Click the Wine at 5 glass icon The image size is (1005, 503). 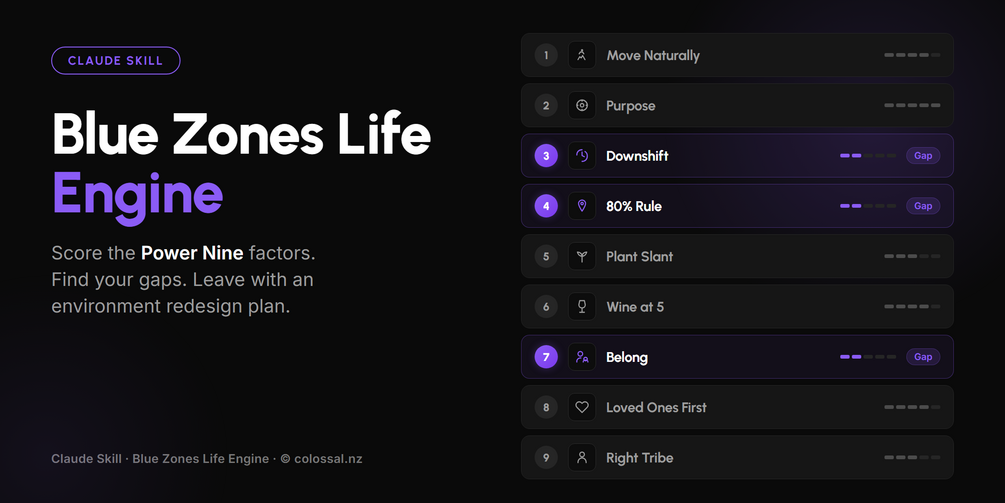[581, 306]
